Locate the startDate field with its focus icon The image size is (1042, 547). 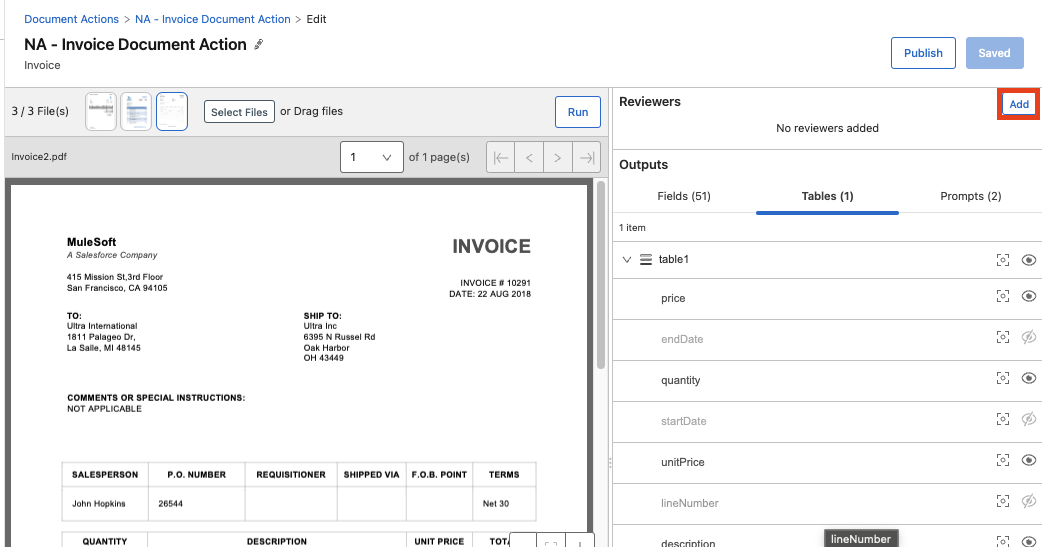pyautogui.click(x=1003, y=419)
